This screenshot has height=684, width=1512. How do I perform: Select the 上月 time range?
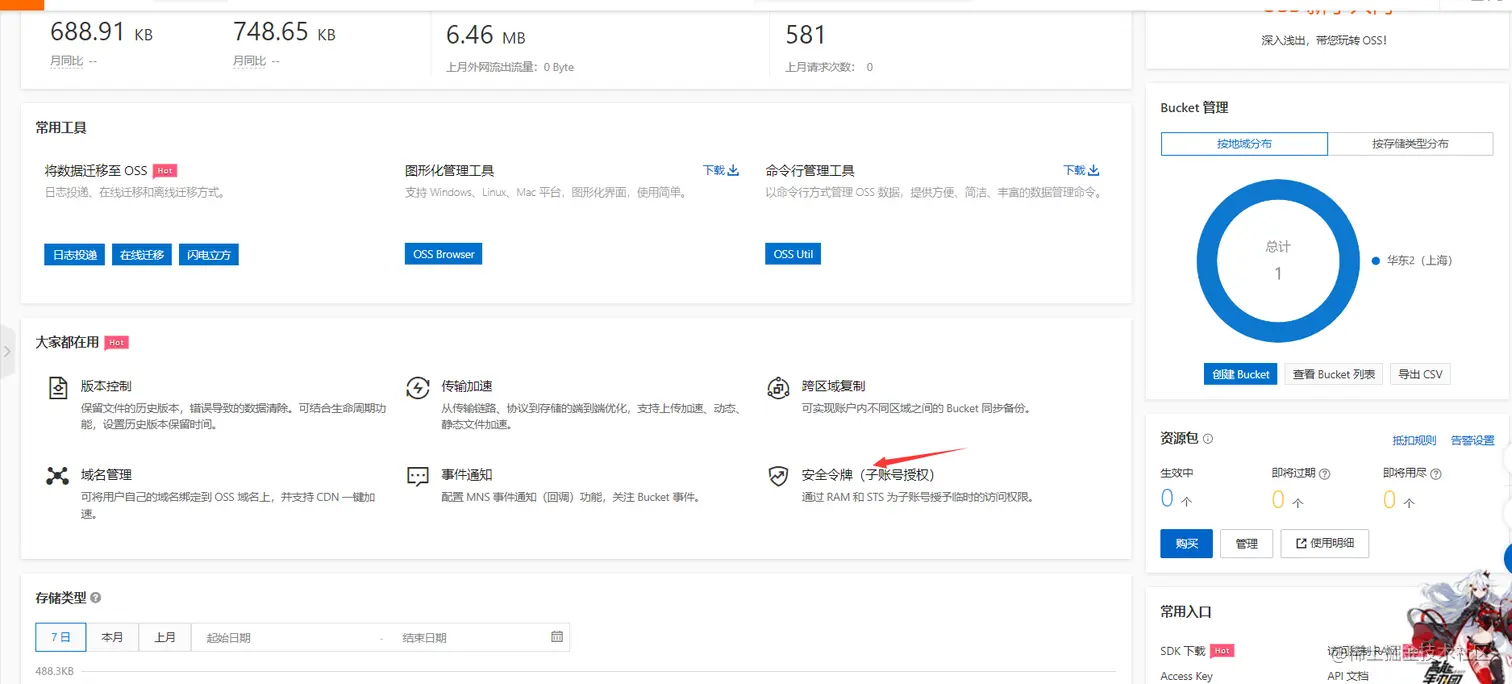click(164, 637)
